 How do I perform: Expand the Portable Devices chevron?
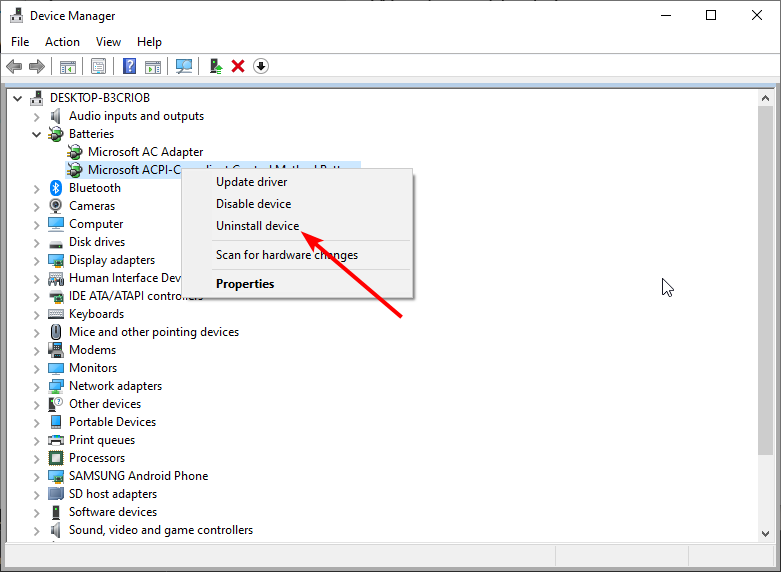(36, 423)
